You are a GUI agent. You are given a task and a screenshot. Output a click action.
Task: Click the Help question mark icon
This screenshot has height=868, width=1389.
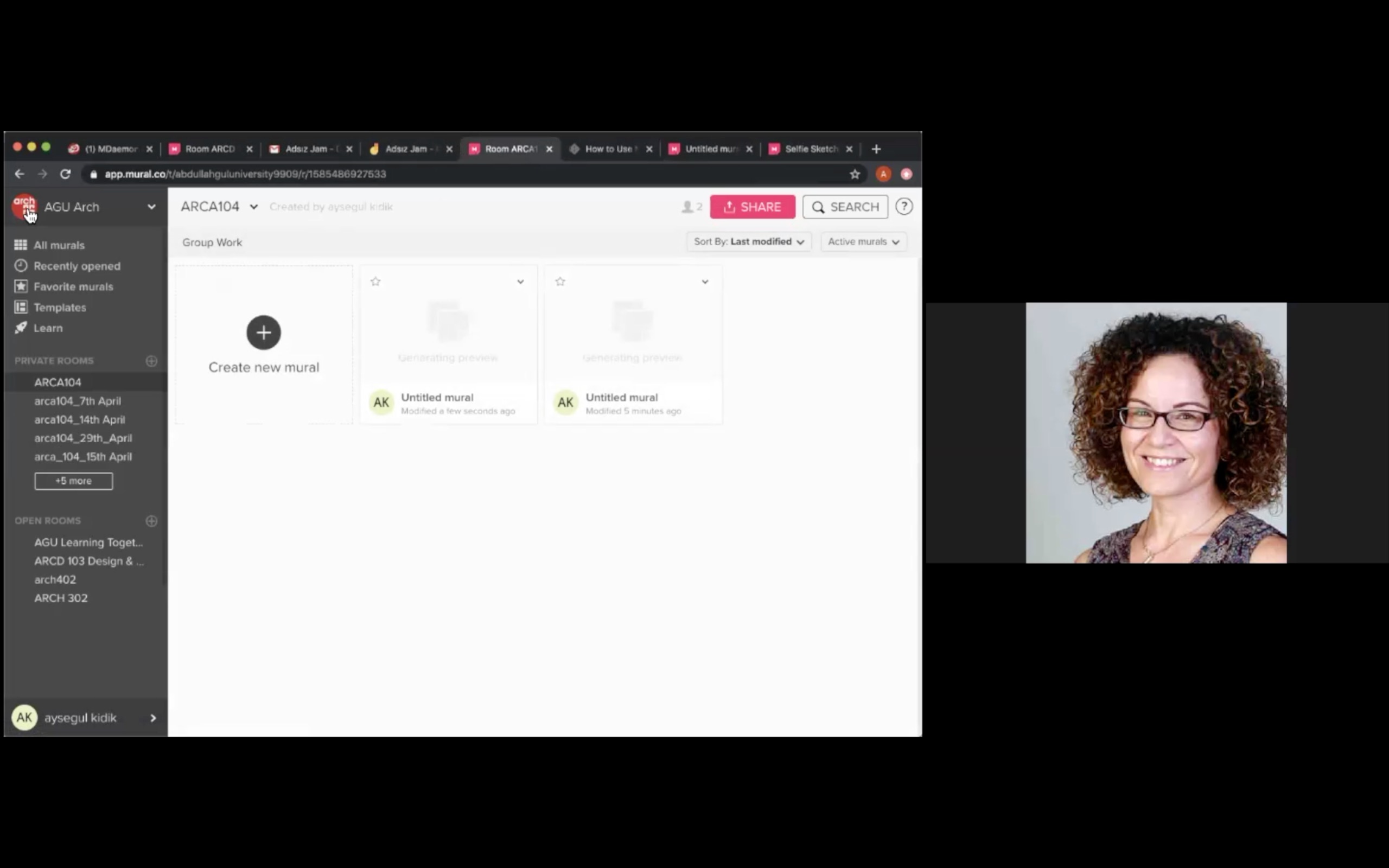[x=904, y=206]
